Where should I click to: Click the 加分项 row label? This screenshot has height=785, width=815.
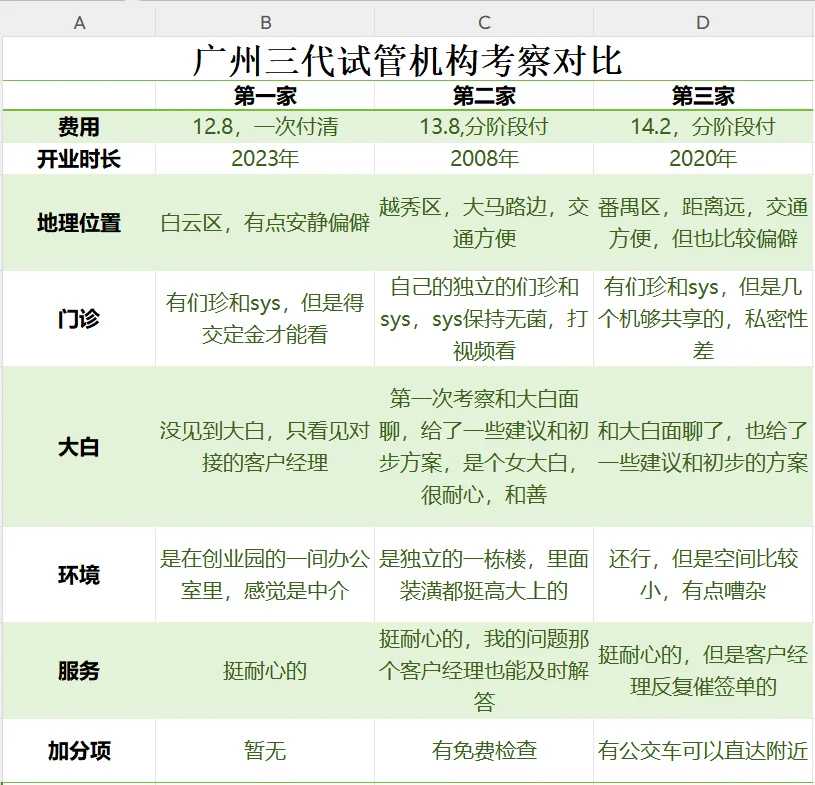click(79, 751)
